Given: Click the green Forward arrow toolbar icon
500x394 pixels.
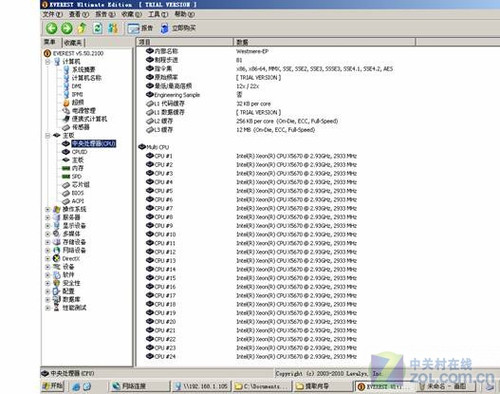Looking at the screenshot, I should pyautogui.click(x=66, y=28).
